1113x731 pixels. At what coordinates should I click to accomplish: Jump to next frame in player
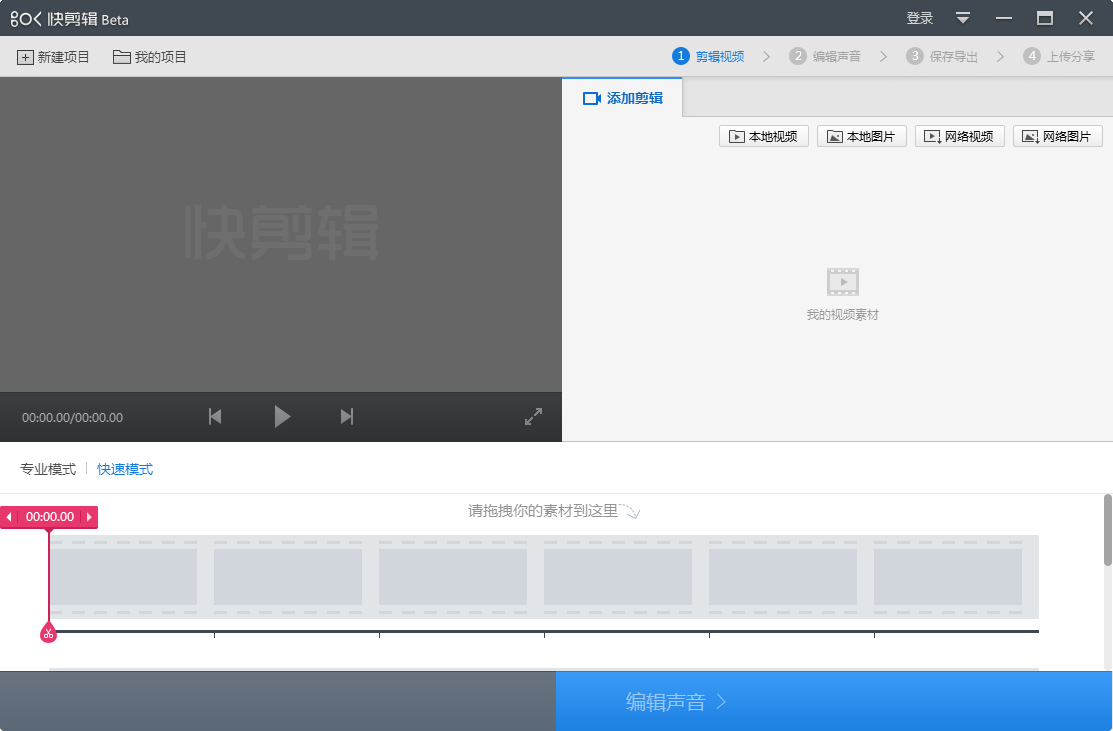pos(346,417)
